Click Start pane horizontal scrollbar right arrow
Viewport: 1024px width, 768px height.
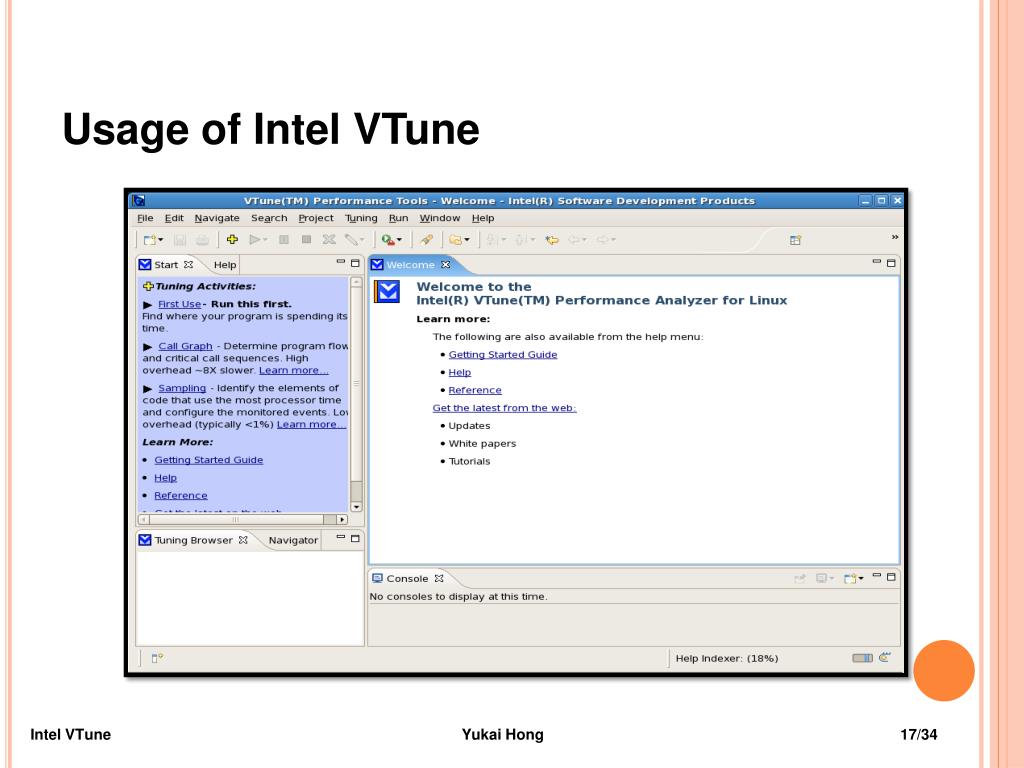click(x=342, y=520)
